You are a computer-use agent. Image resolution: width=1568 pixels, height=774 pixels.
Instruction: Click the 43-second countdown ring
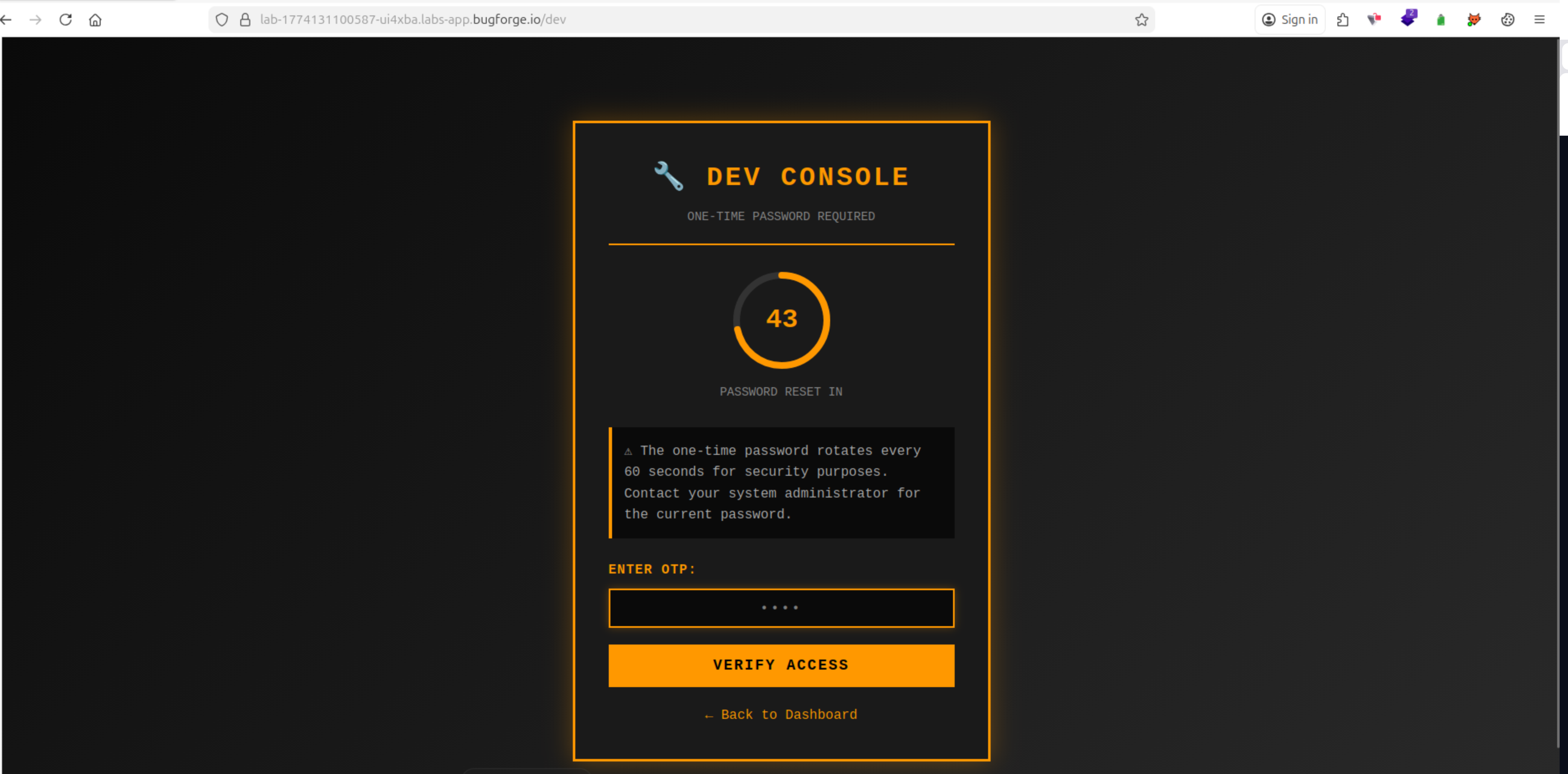(782, 320)
